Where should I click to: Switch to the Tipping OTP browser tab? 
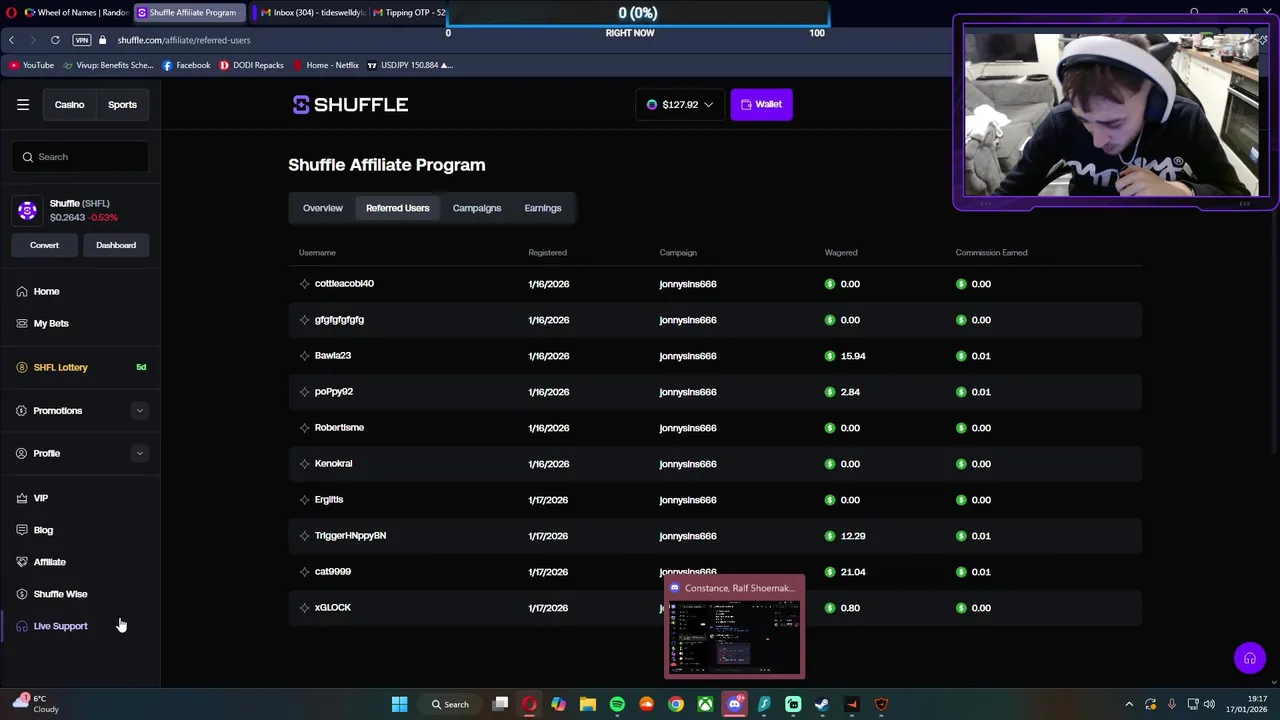408,13
